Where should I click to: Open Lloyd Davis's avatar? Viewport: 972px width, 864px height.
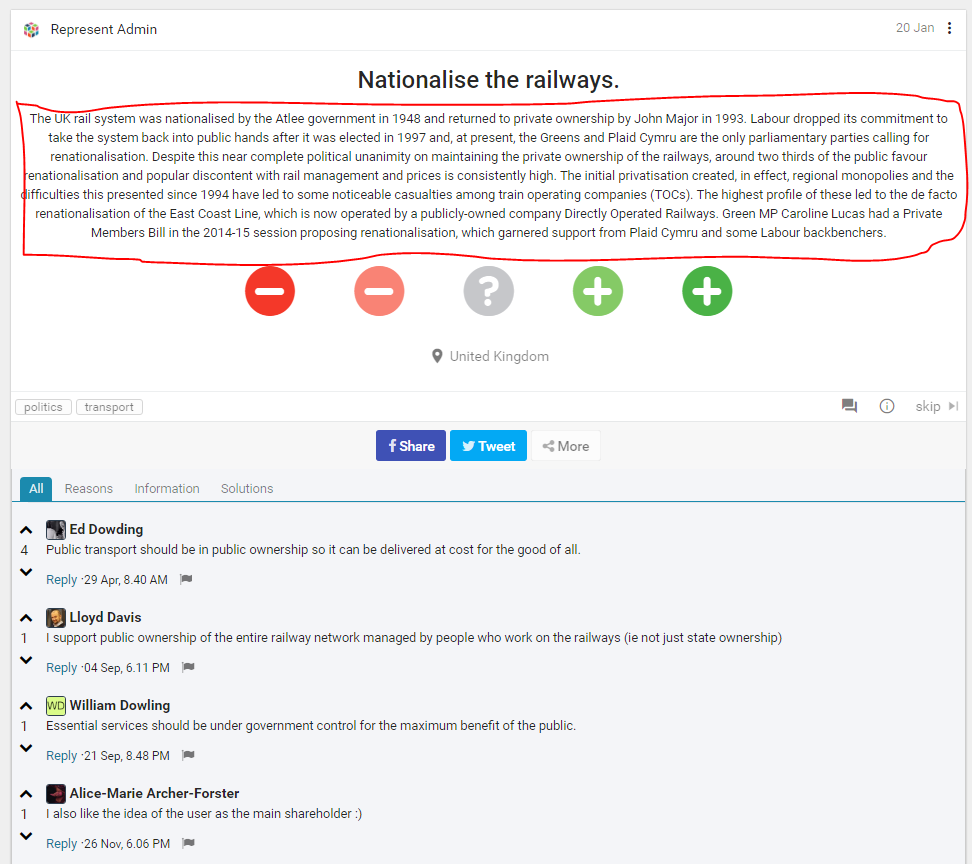(56, 618)
